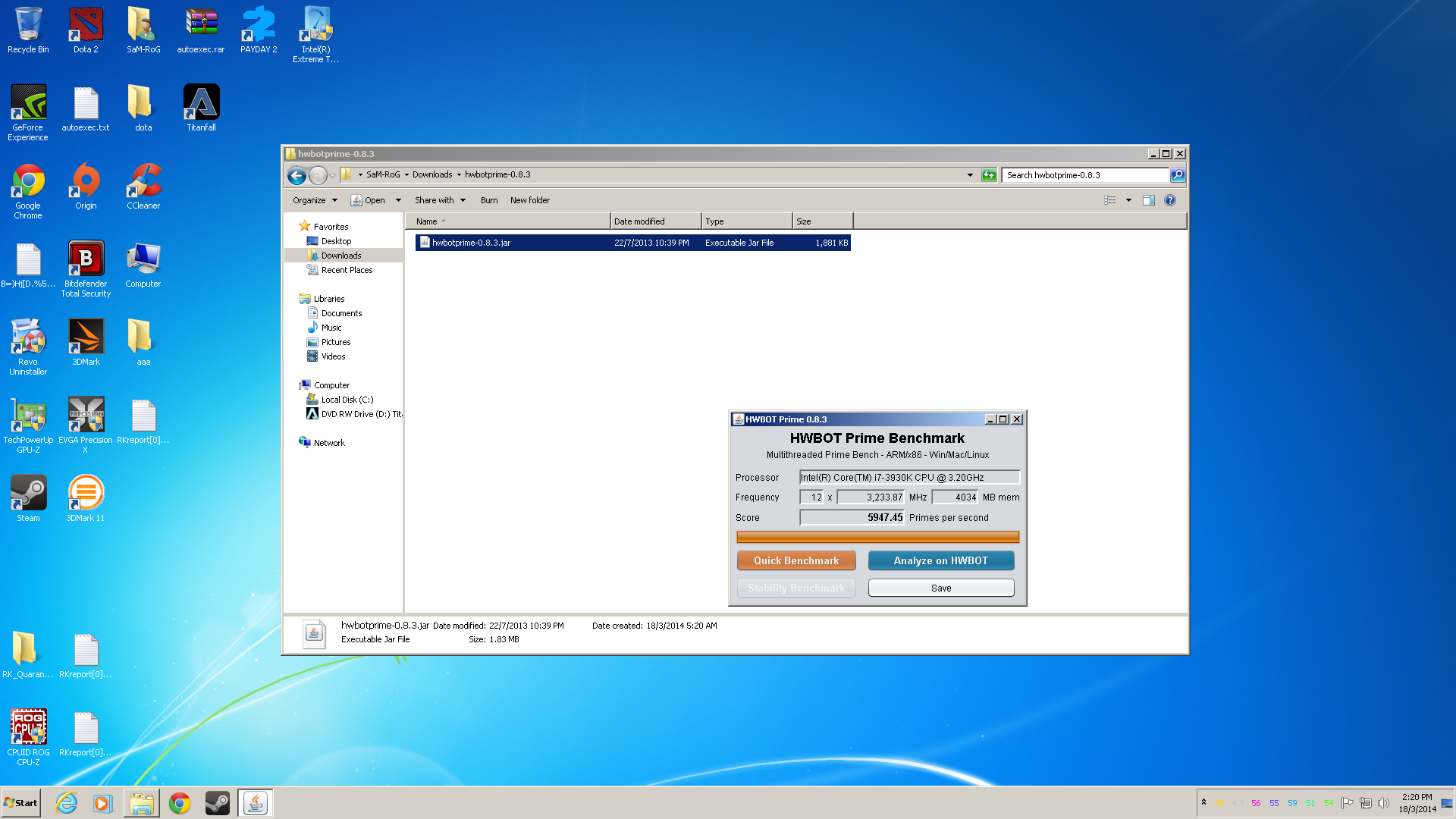1456x819 pixels.
Task: Open CCleaner shortcut
Action: pyautogui.click(x=143, y=187)
